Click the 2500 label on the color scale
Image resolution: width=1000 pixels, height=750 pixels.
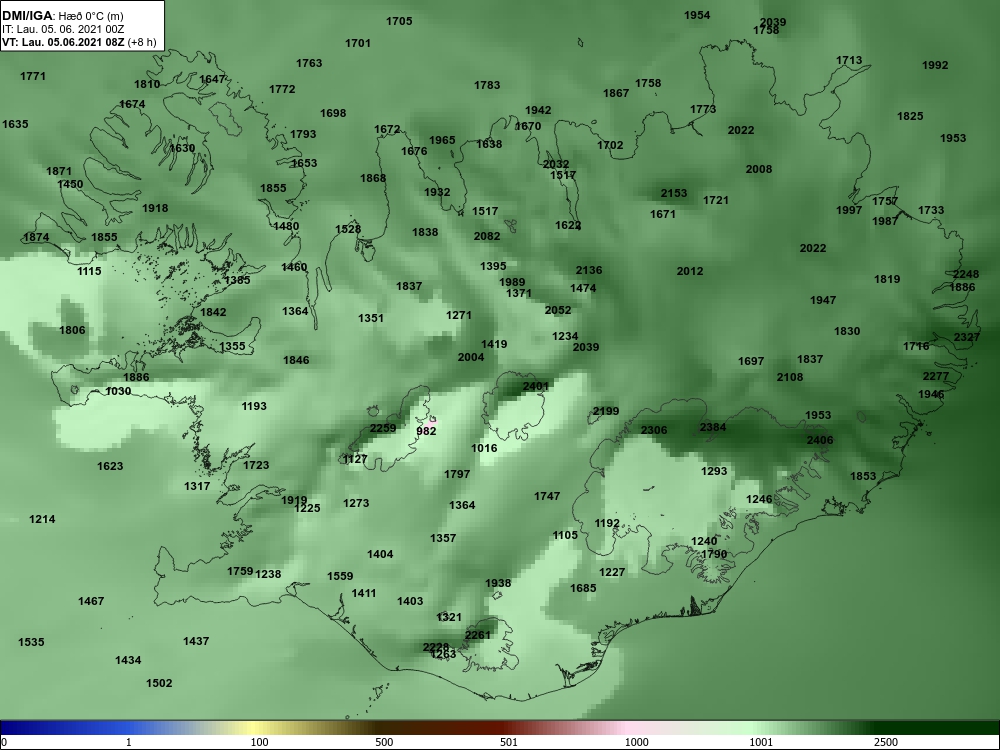click(x=885, y=742)
